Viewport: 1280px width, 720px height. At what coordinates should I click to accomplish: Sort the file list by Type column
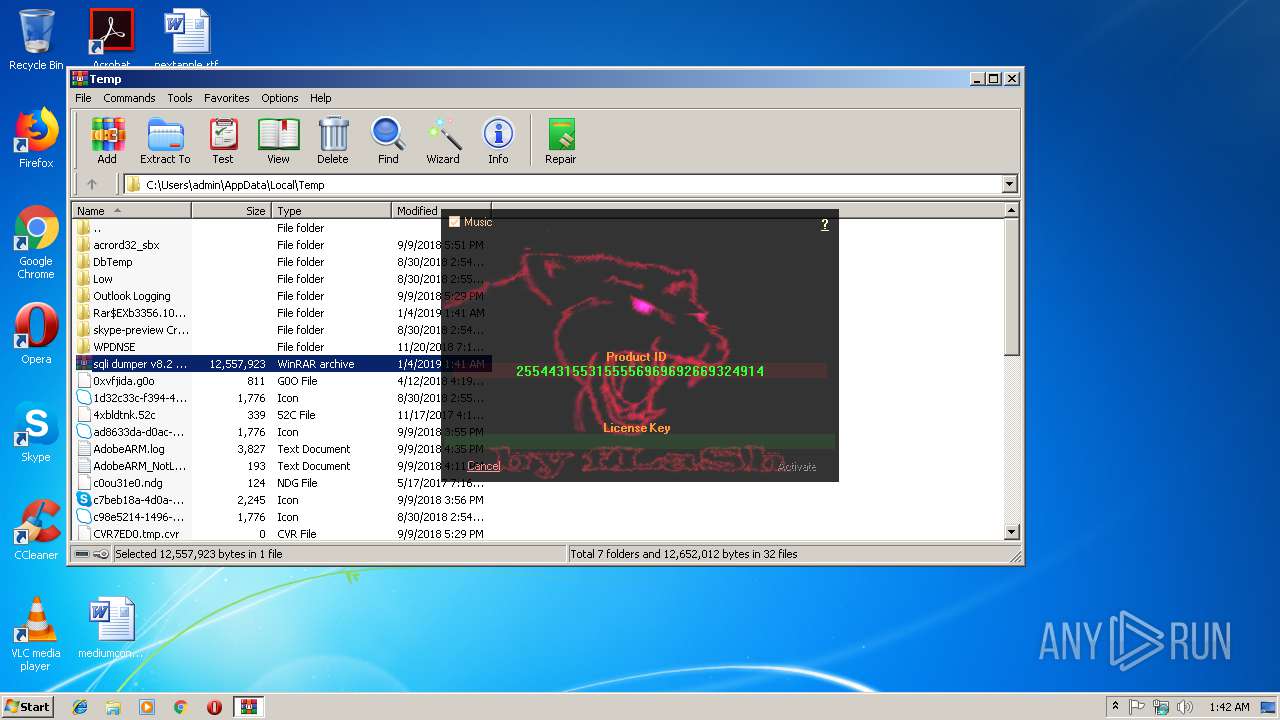[331, 211]
